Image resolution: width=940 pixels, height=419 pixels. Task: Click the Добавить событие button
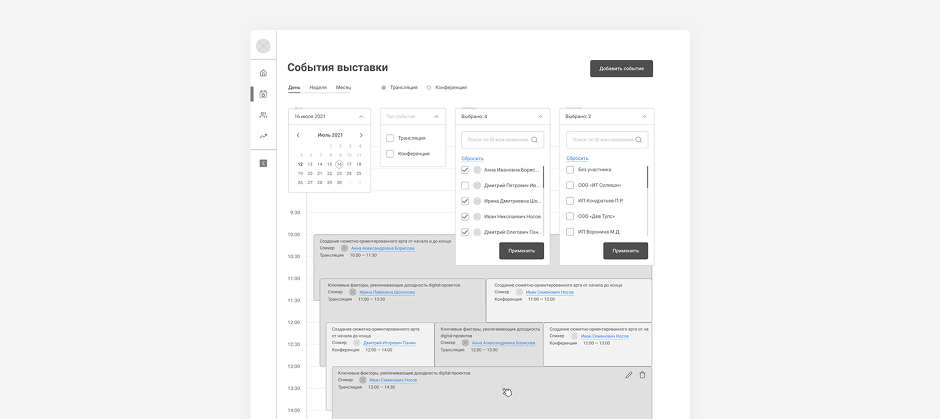621,68
